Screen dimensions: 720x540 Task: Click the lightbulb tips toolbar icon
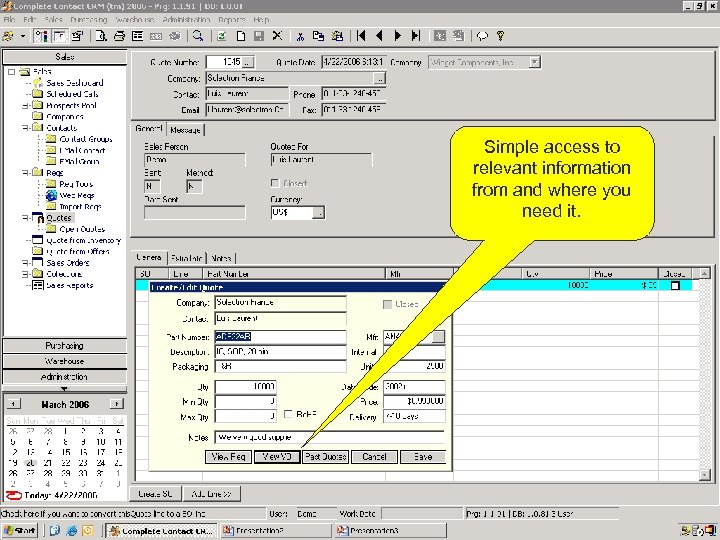coord(501,36)
